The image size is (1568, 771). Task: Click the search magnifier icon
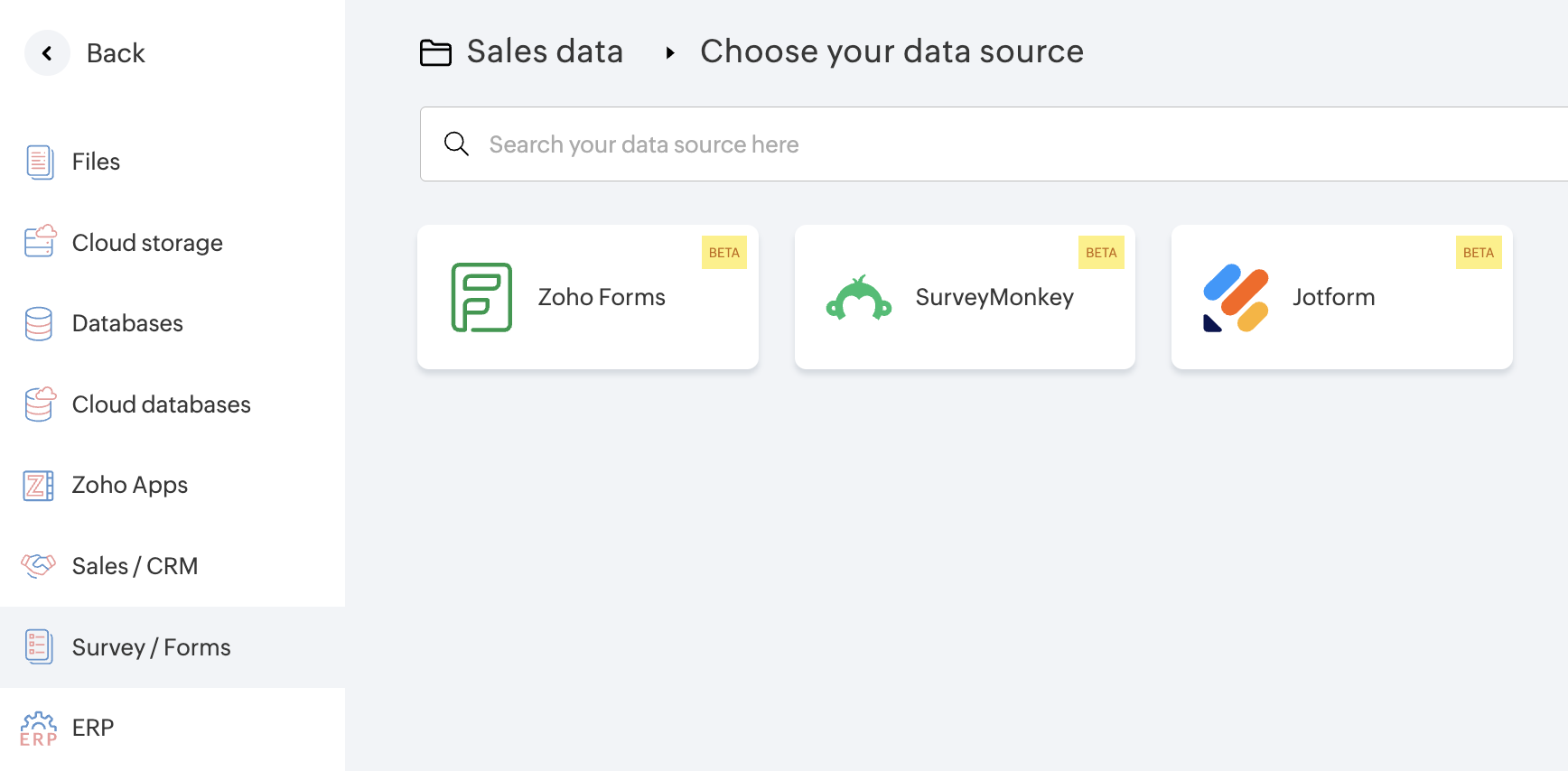coord(457,144)
